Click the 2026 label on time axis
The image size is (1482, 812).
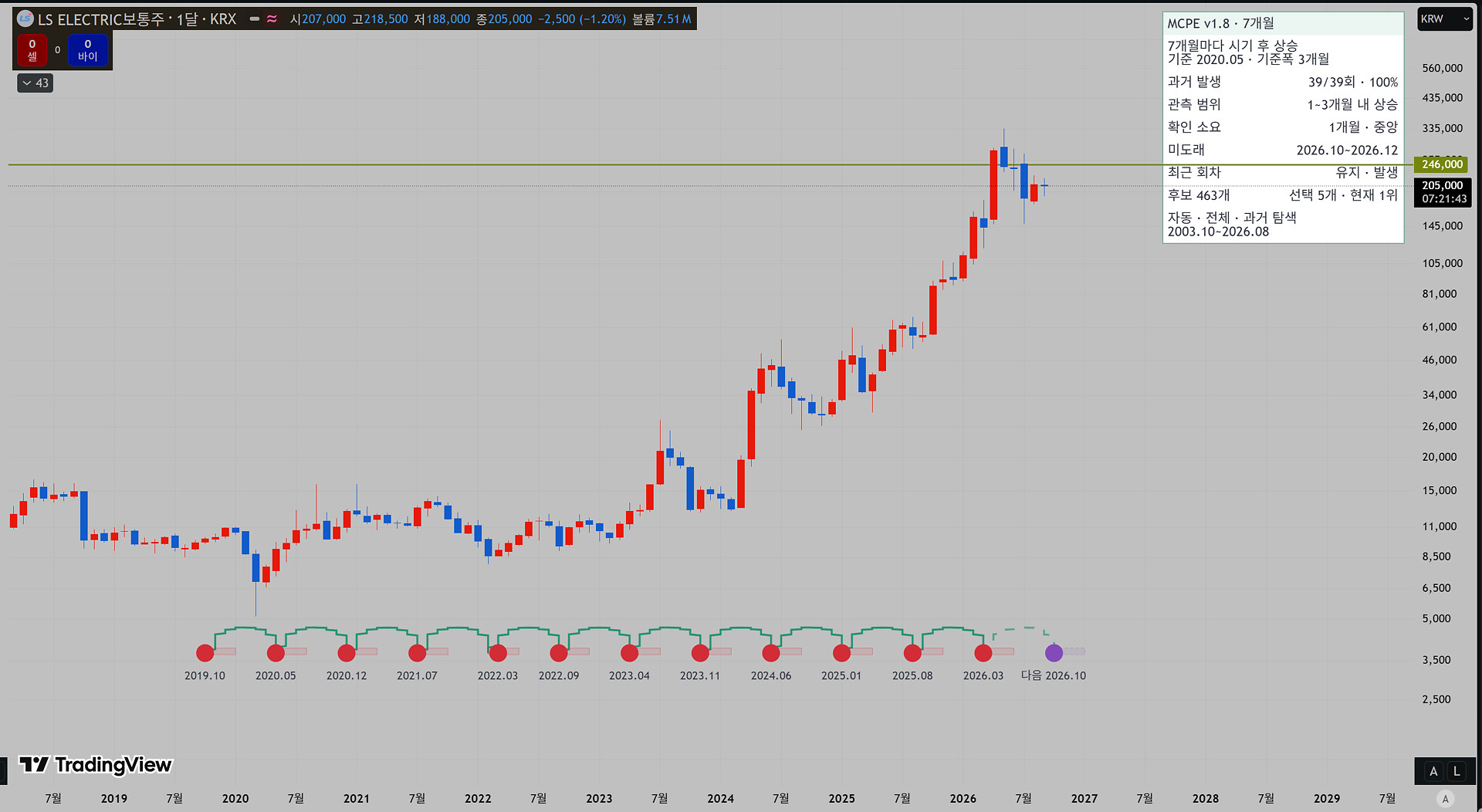tap(963, 799)
